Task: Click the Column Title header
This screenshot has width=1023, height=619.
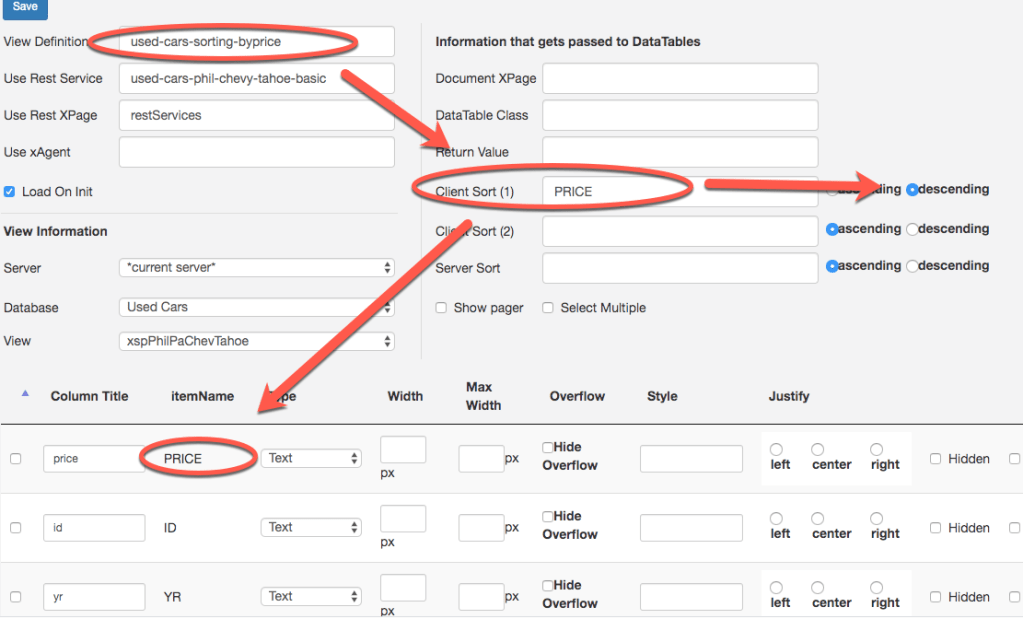Action: tap(89, 396)
